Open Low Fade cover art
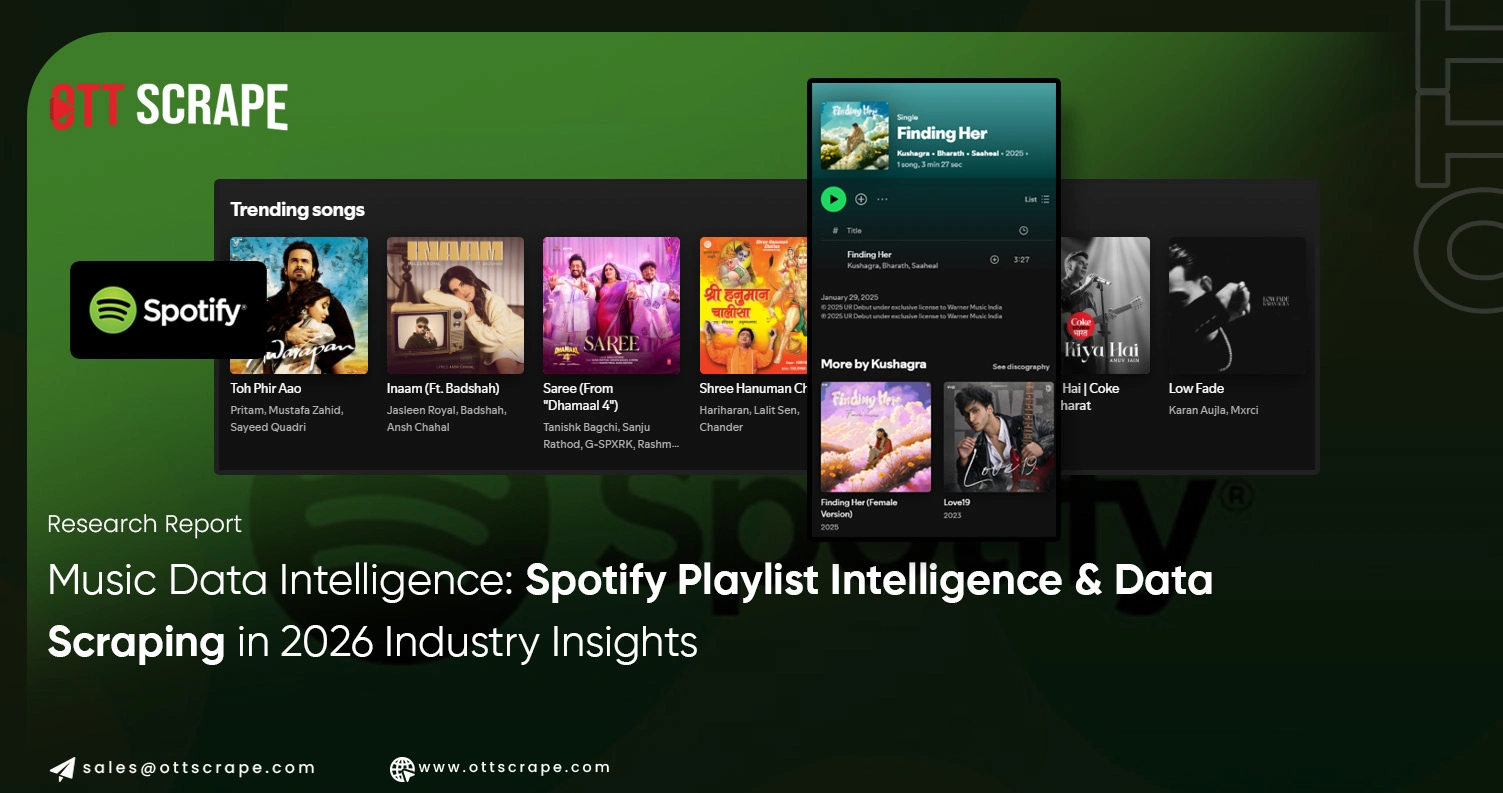Screen dimensions: 1503x793 [x=1237, y=305]
